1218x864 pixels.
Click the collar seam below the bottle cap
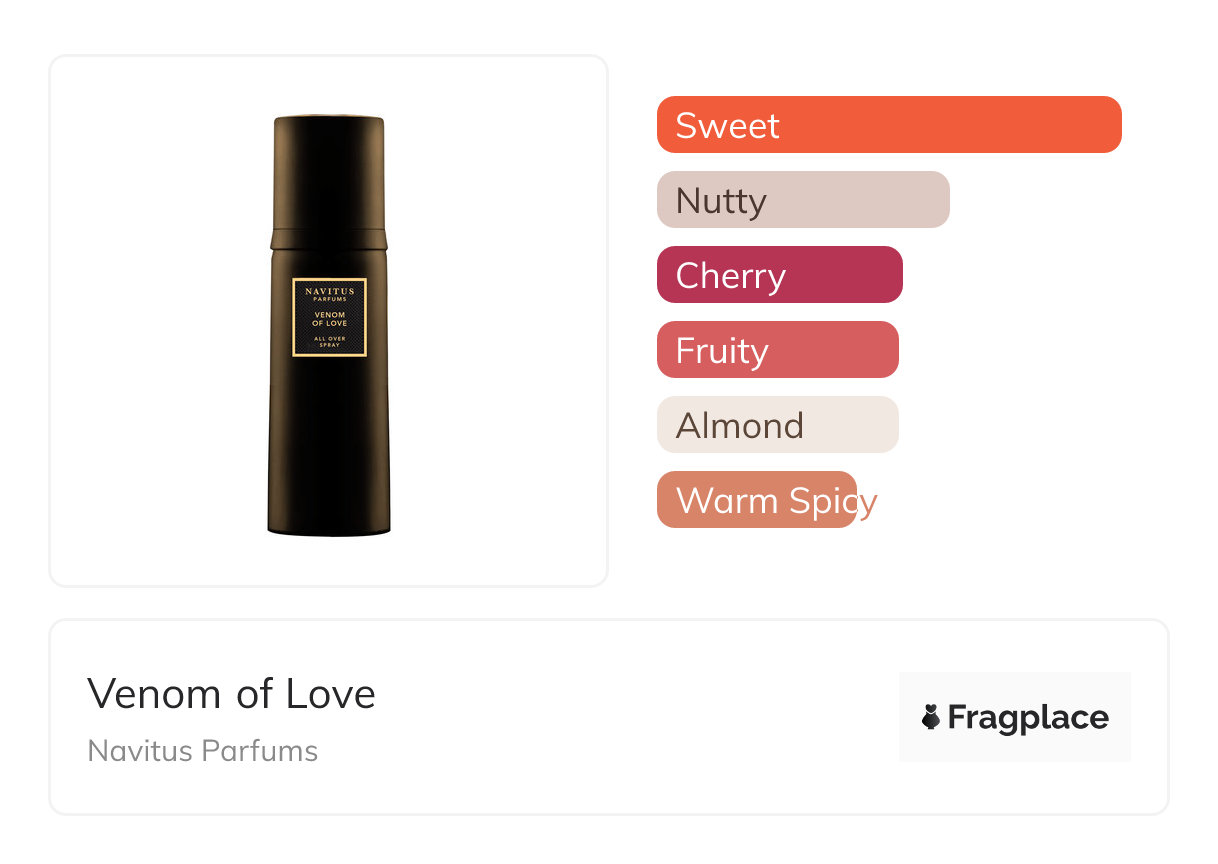click(x=329, y=239)
